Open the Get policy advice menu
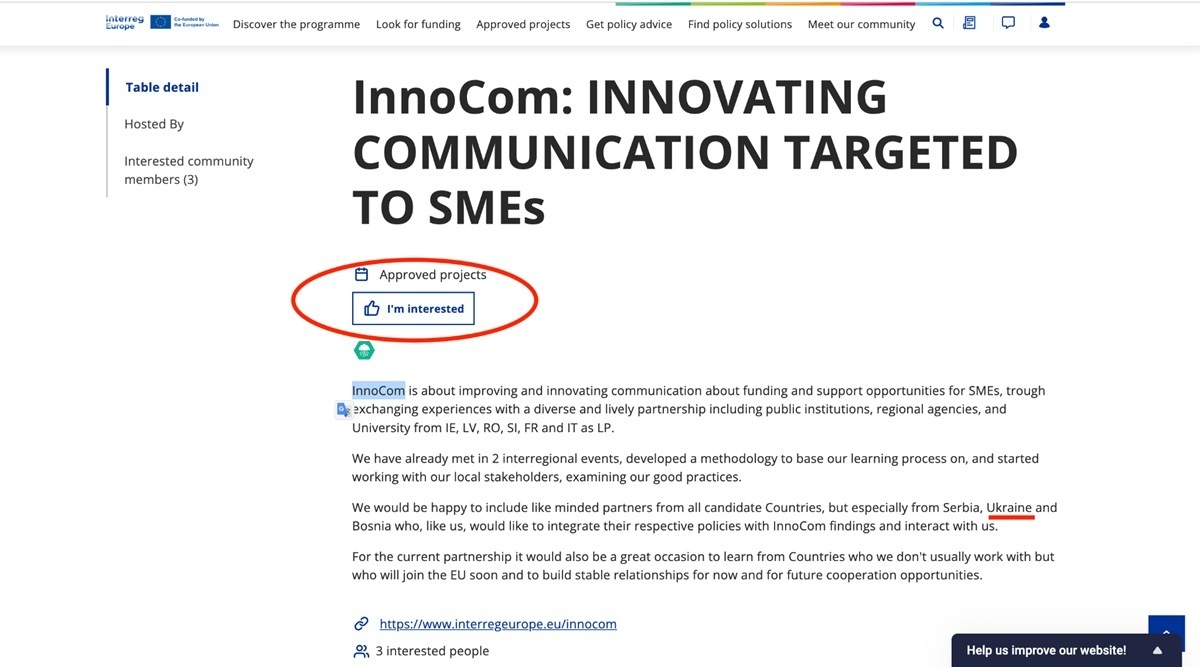Screen dimensions: 1200x667 (x=628, y=24)
